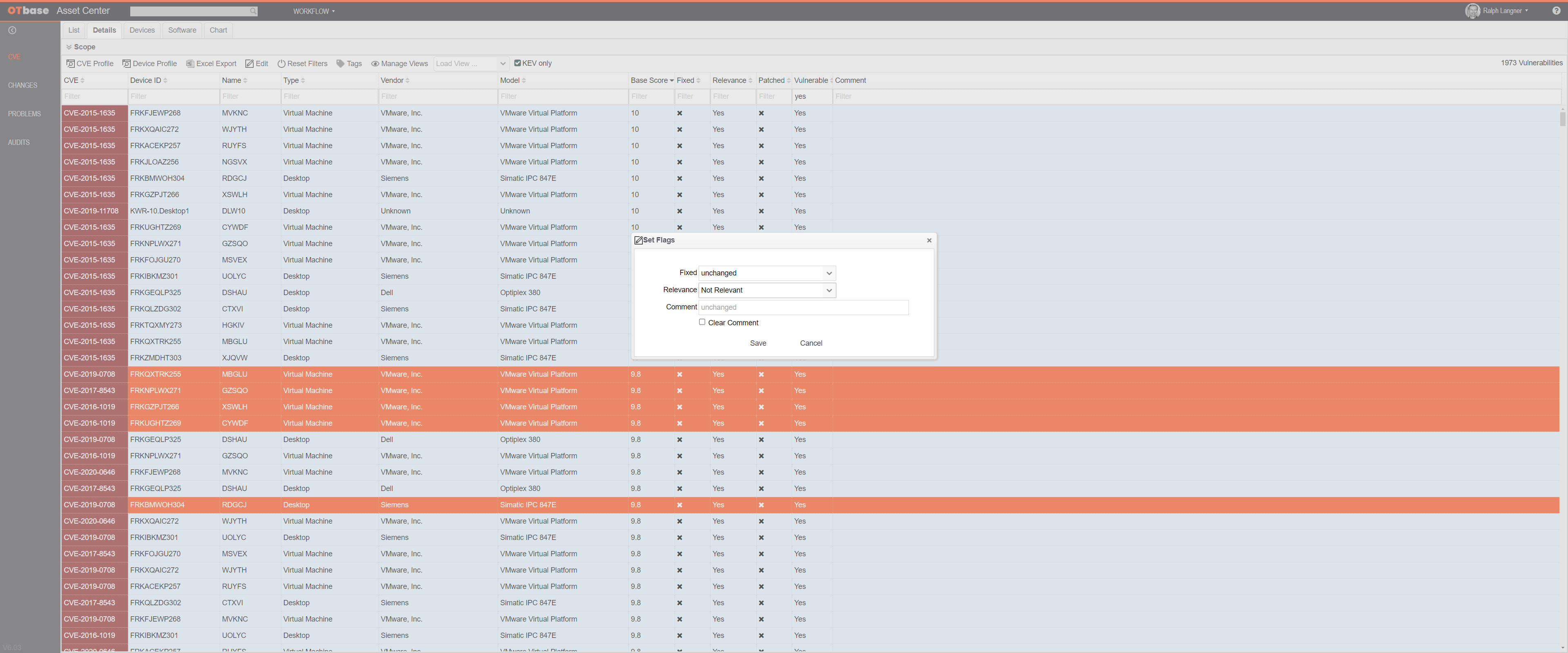This screenshot has height=653, width=1568.
Task: Click the help question mark icon
Action: tap(1556, 10)
